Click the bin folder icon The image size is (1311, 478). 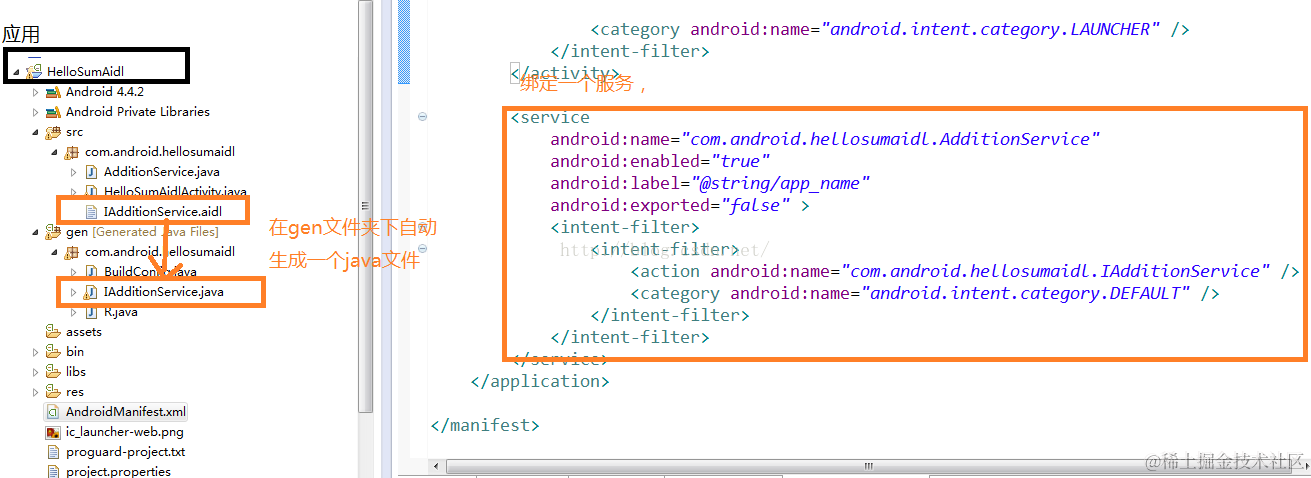point(53,352)
